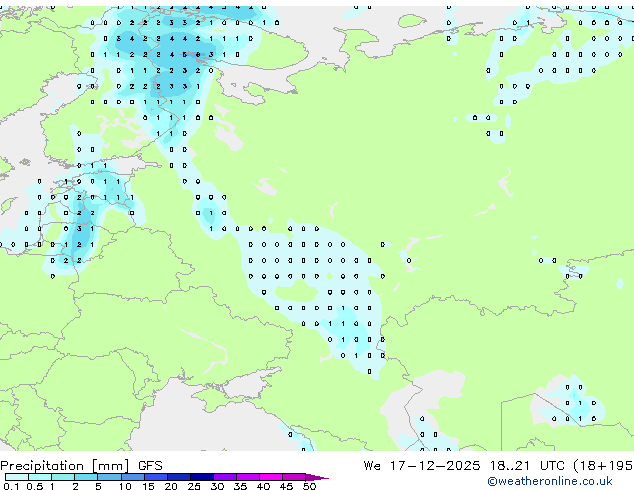Click the '25' legend scale label

pyautogui.click(x=194, y=486)
